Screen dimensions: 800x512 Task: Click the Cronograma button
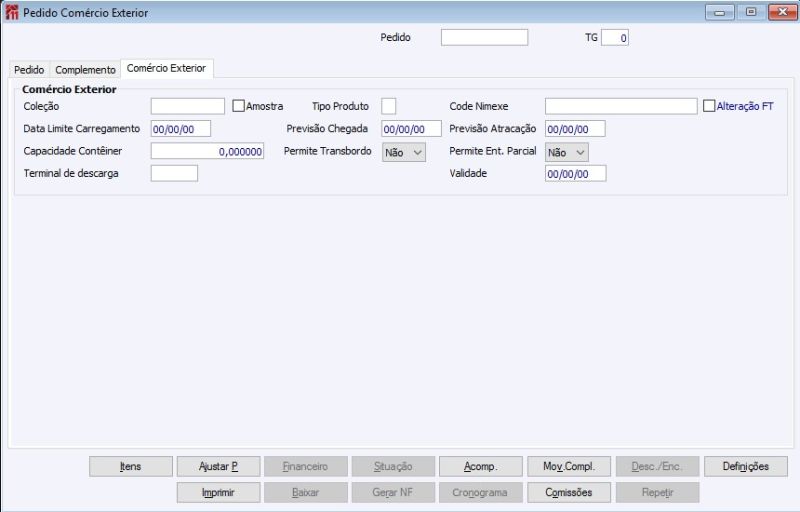[x=481, y=493]
